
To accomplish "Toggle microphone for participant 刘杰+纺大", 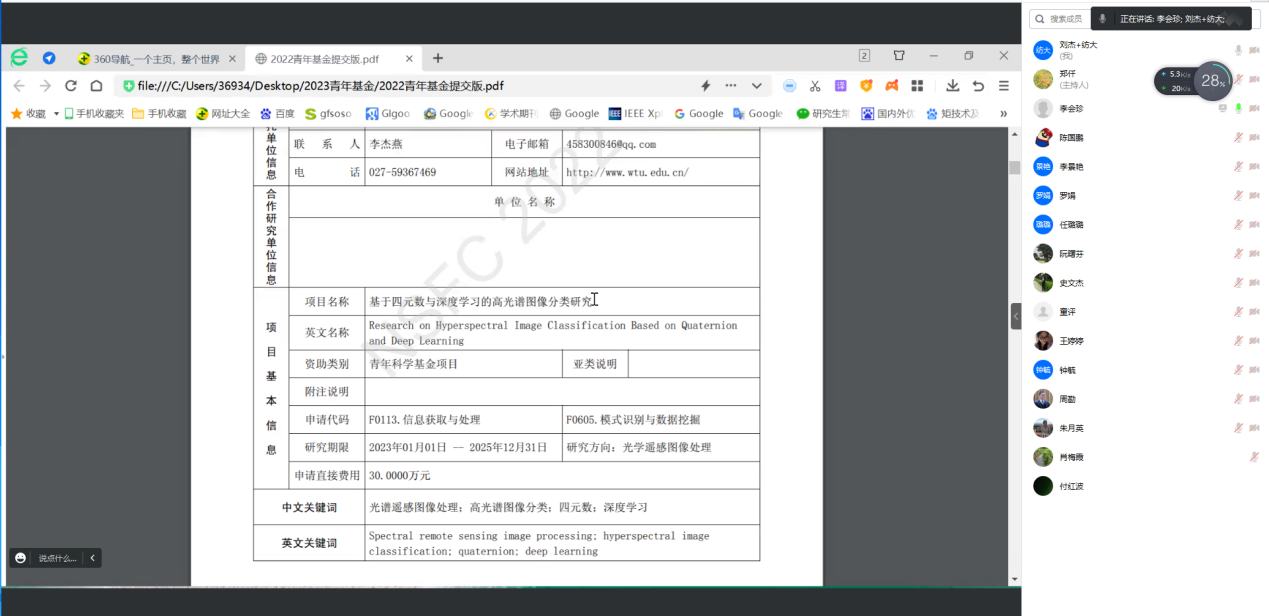I will [x=1238, y=50].
